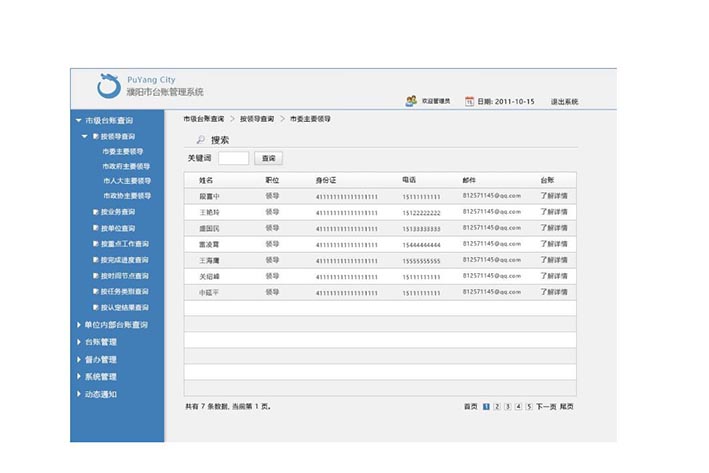Go to pagination page 4
This screenshot has width=709, height=473.
click(x=518, y=407)
